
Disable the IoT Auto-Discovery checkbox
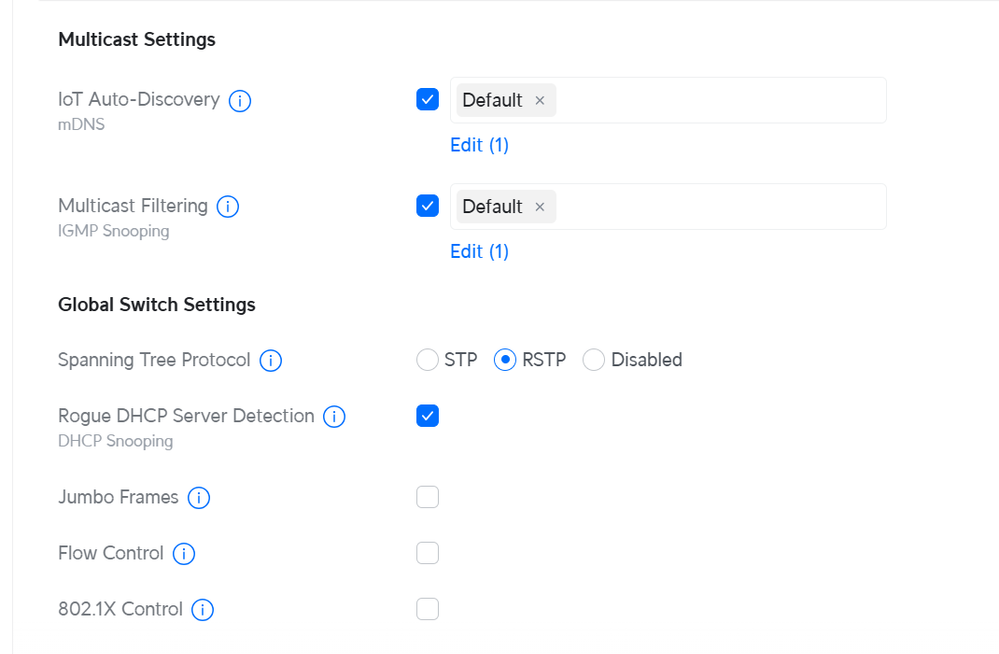427,100
